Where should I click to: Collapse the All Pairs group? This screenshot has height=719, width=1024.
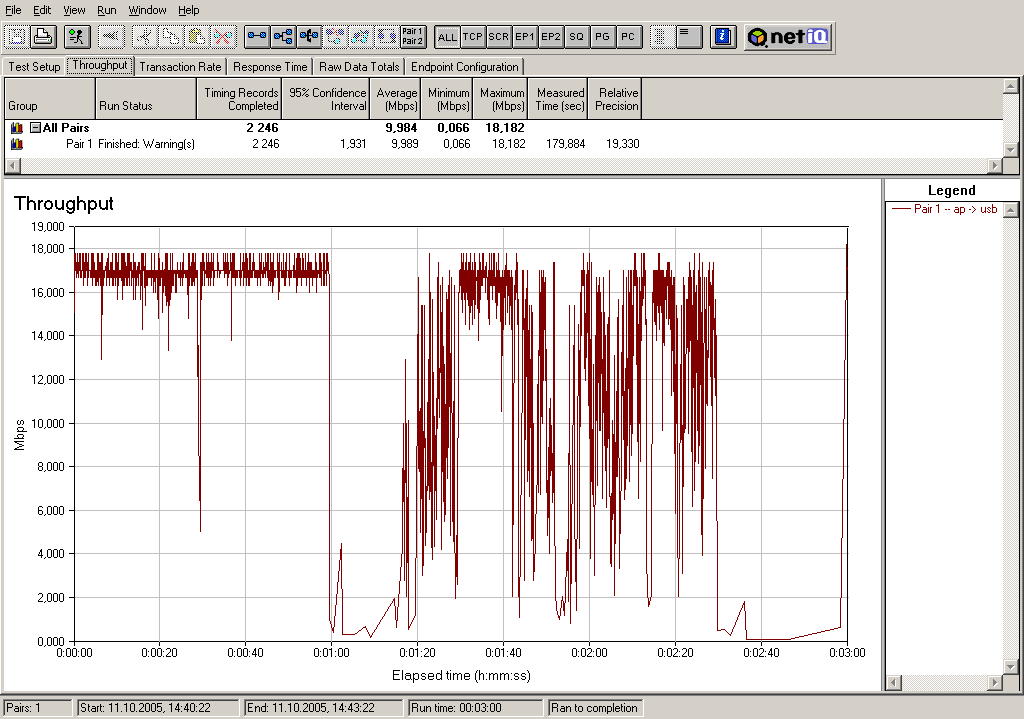point(35,128)
